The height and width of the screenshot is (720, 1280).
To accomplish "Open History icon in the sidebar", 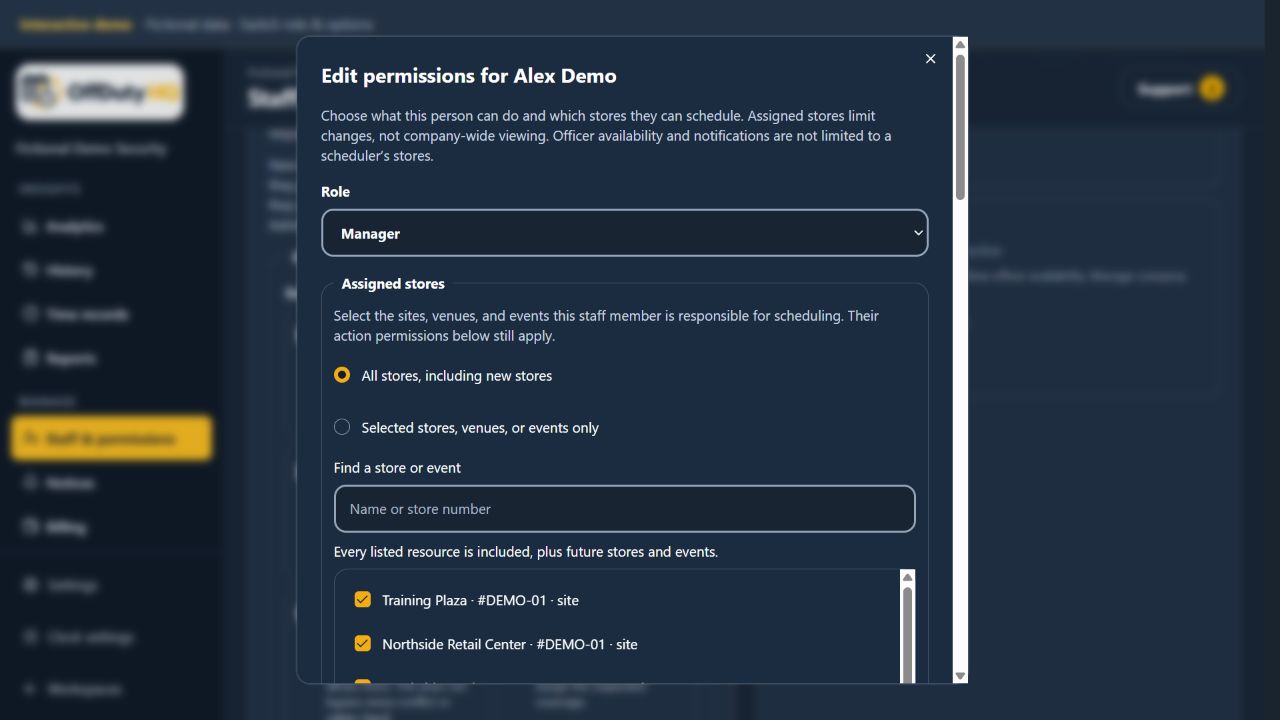I will tap(30, 270).
